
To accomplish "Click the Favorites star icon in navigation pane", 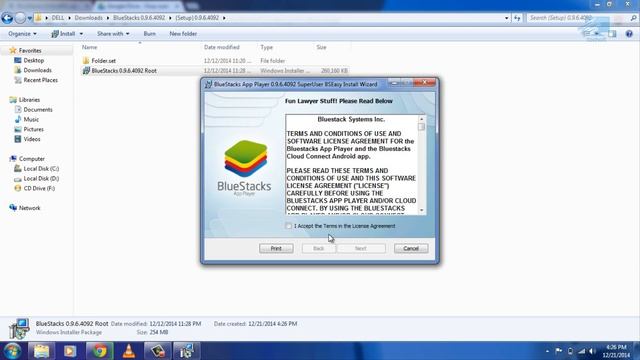I will click(x=13, y=51).
